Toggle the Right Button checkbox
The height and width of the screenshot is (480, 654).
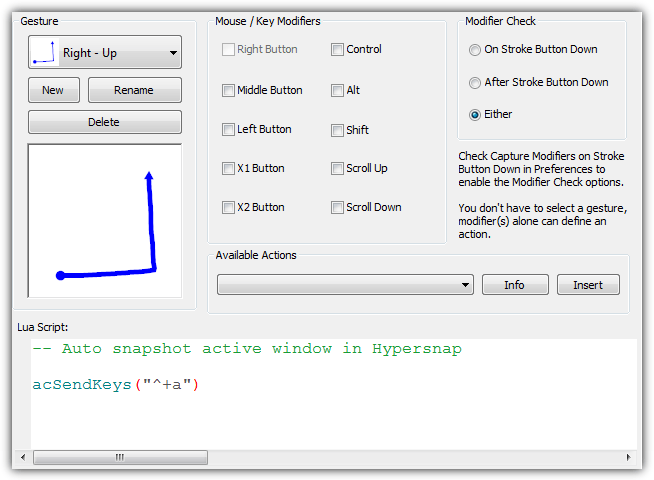click(x=228, y=50)
